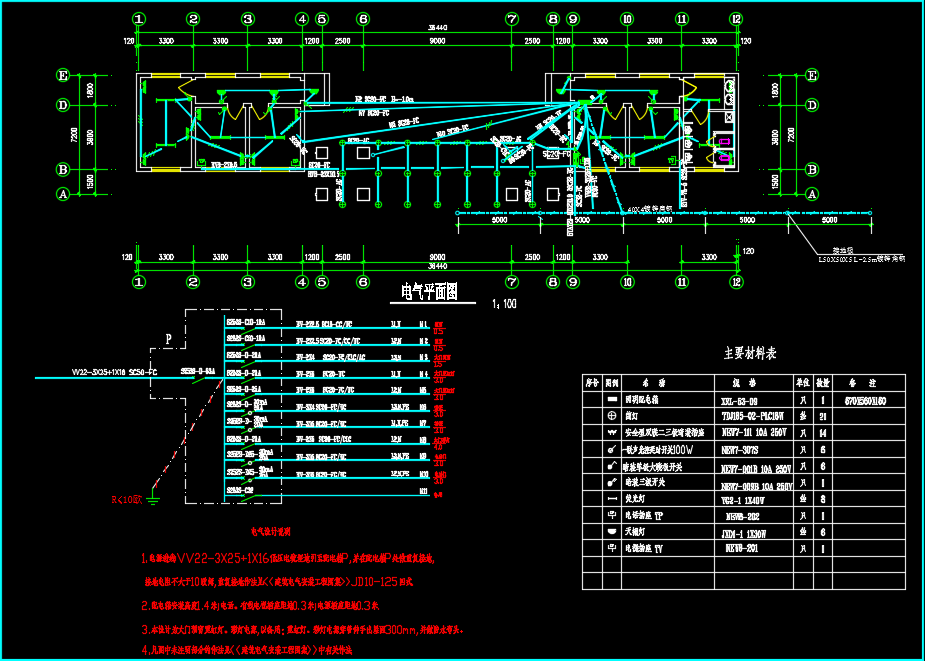Select table cell NEW8-201
The height and width of the screenshot is (661, 925).
click(x=742, y=548)
